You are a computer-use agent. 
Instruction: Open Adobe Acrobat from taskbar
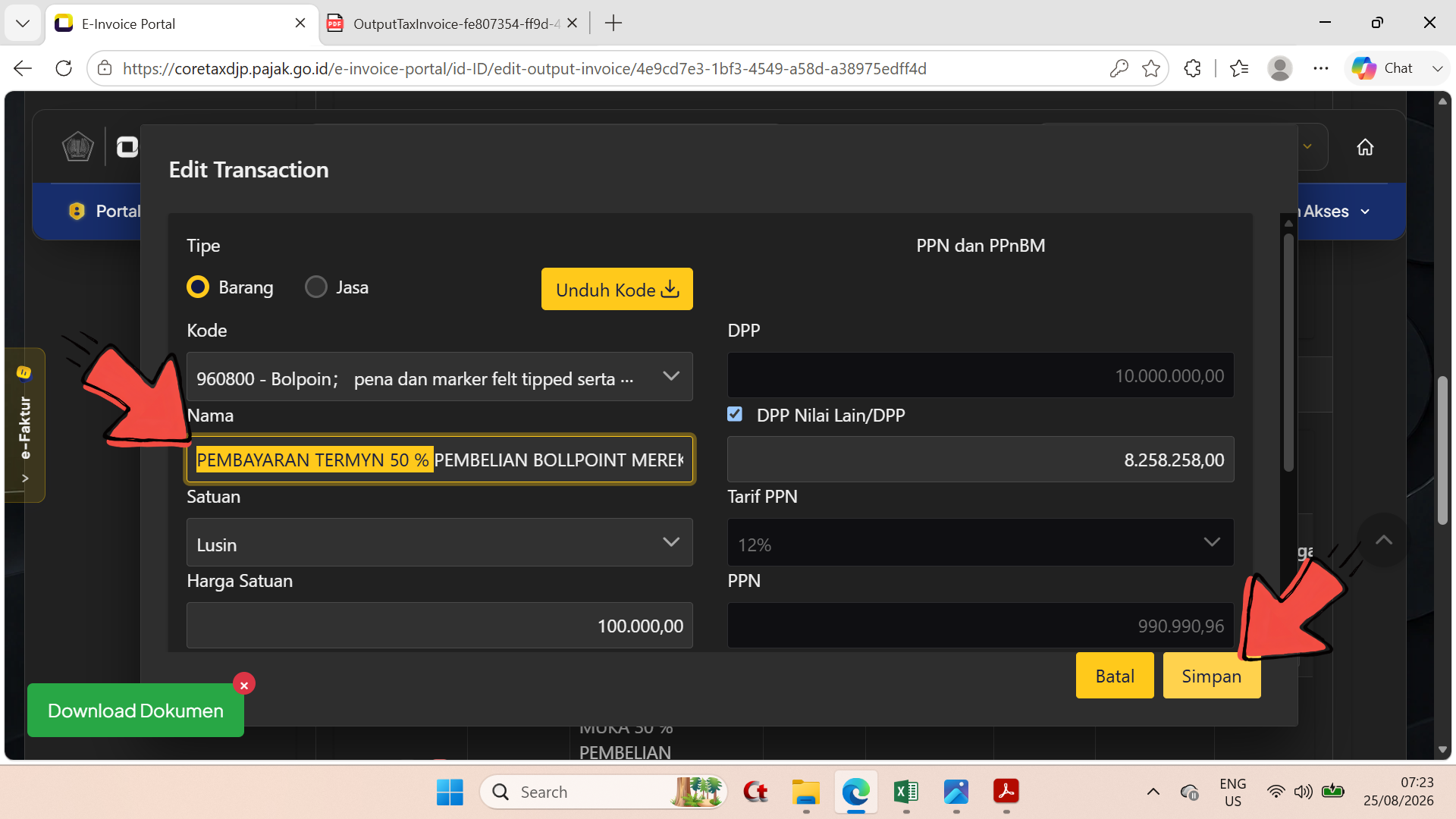tap(1006, 792)
